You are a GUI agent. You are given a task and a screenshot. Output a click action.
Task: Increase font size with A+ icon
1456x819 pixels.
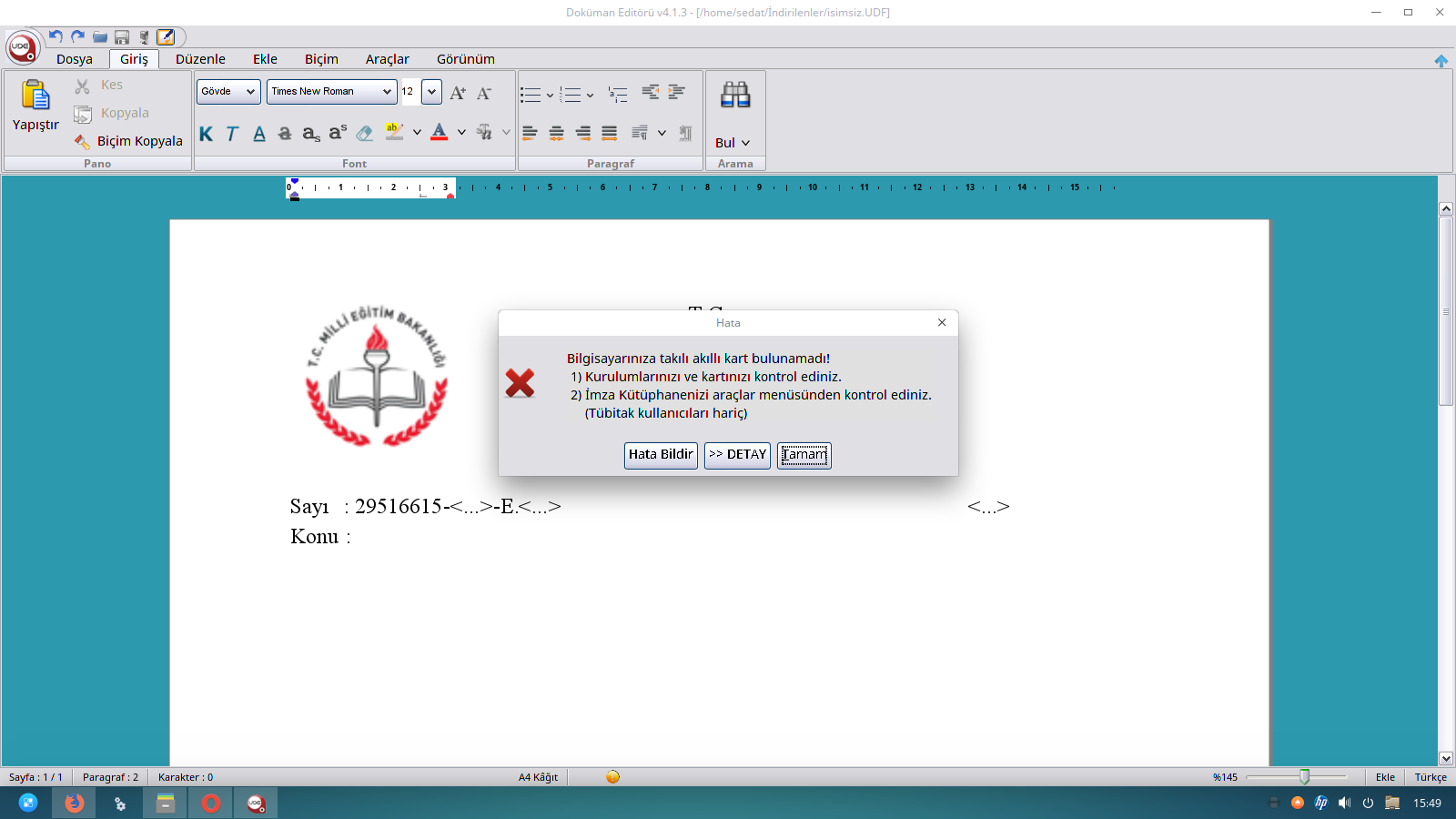458,93
